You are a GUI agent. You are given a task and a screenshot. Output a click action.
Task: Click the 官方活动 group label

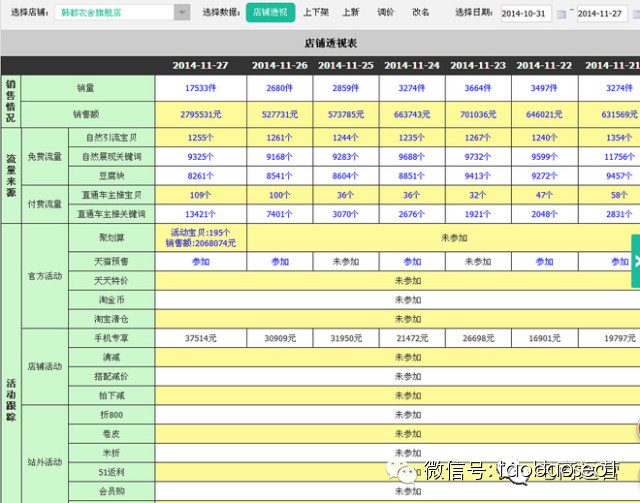tap(45, 276)
